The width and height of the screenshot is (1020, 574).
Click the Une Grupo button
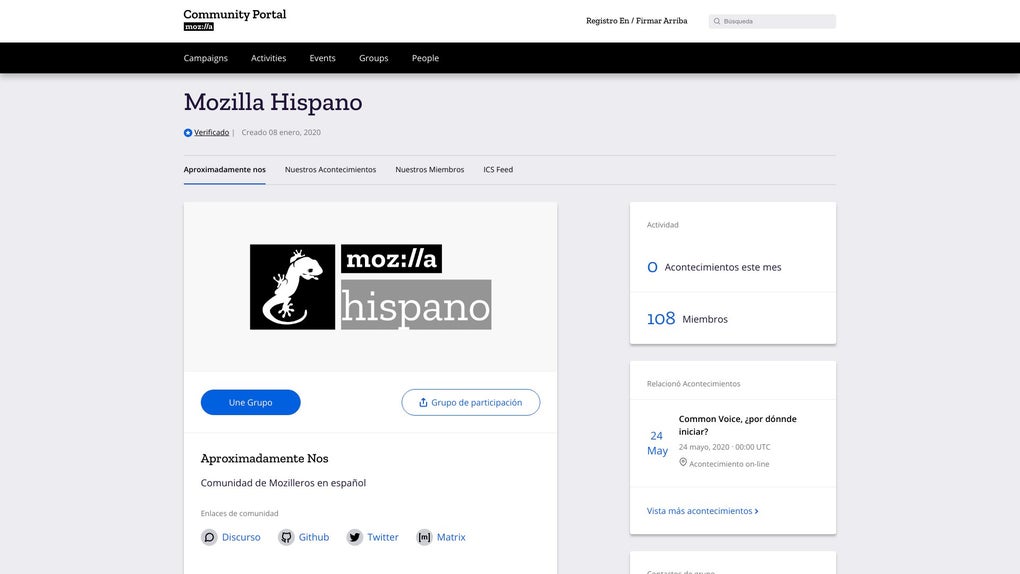pos(250,402)
